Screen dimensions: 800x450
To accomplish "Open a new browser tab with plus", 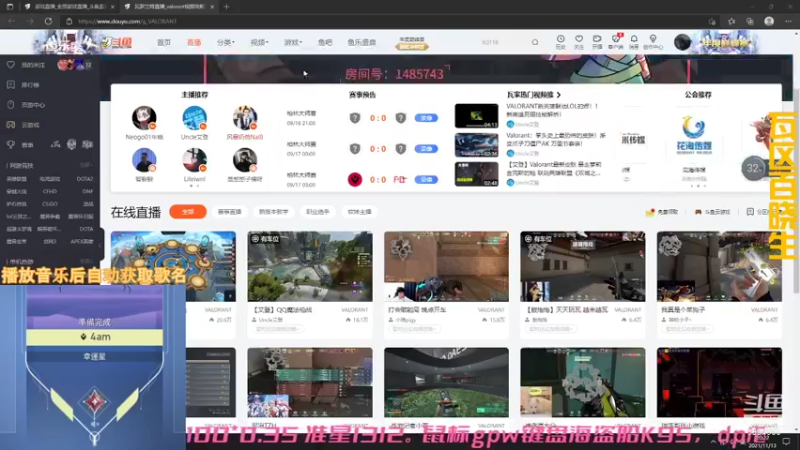I will pos(227,7).
